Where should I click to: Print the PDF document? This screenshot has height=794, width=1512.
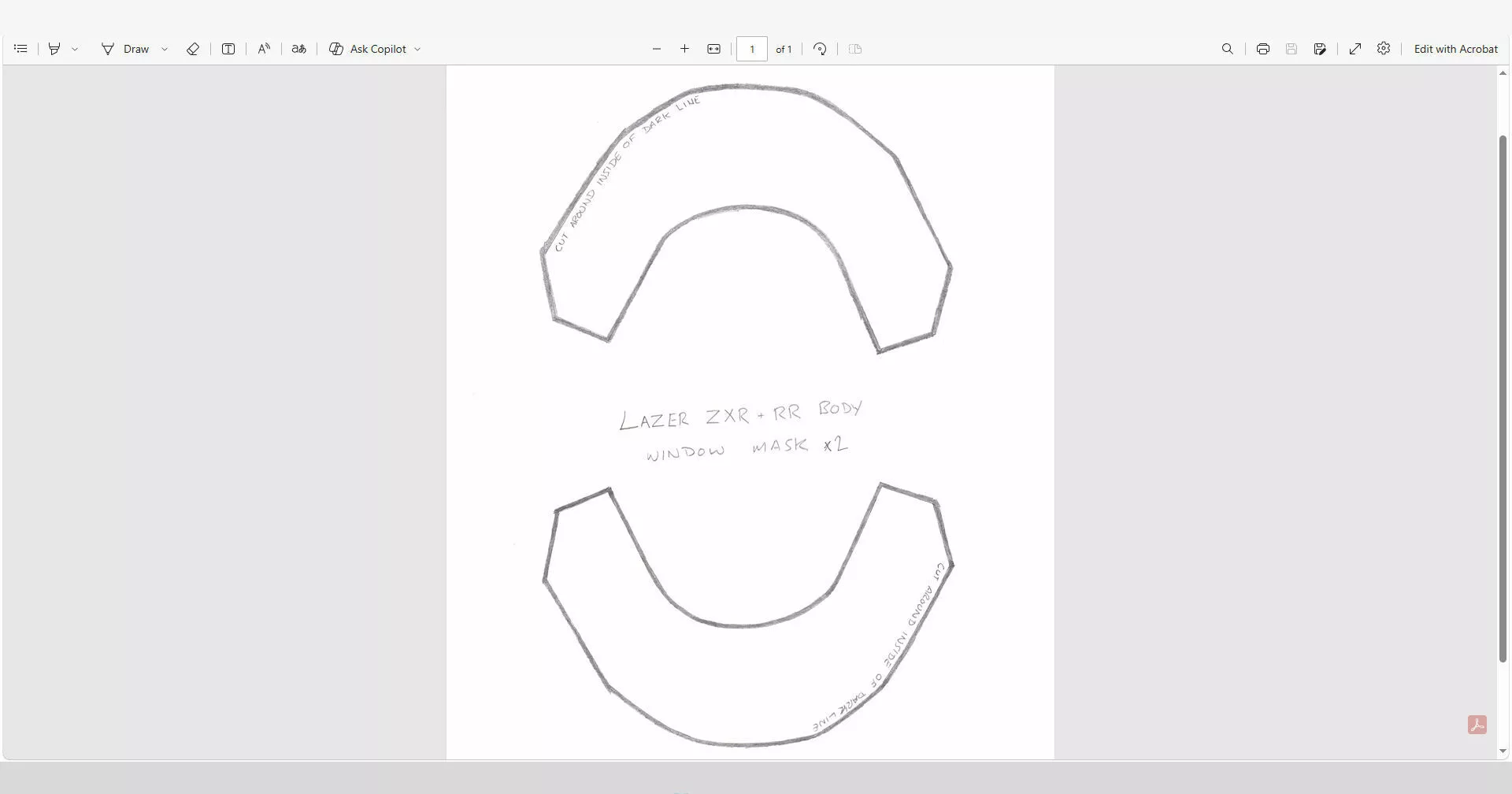point(1263,49)
